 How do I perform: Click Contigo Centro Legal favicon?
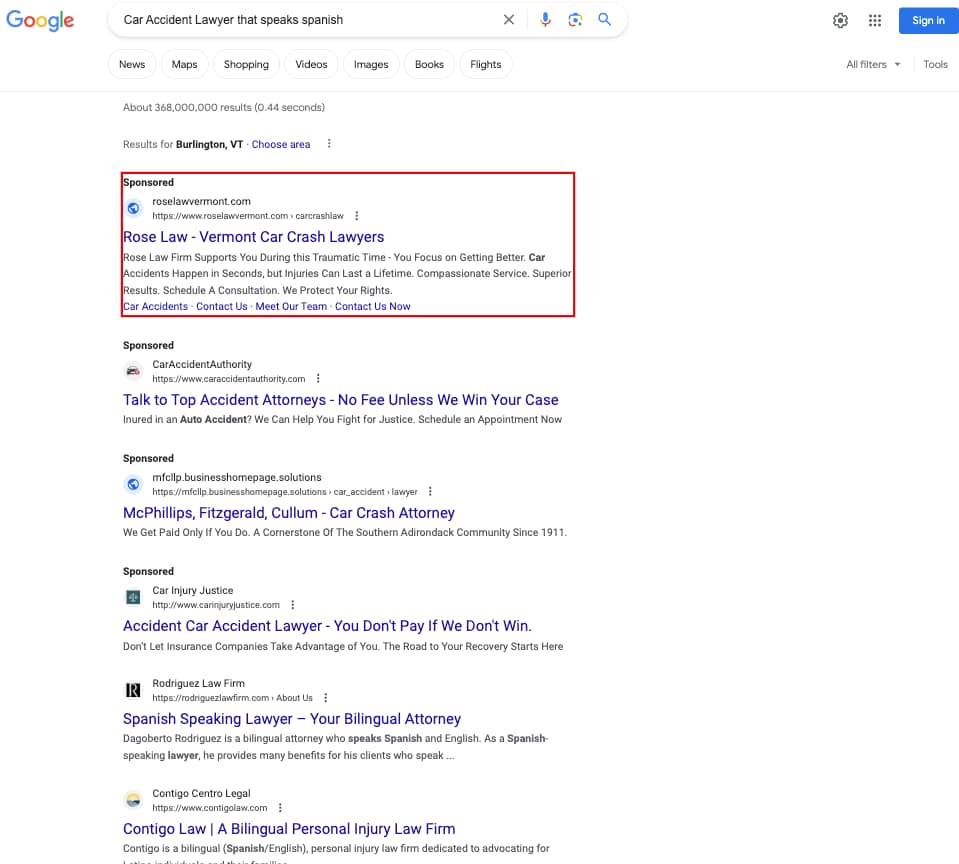pos(133,800)
